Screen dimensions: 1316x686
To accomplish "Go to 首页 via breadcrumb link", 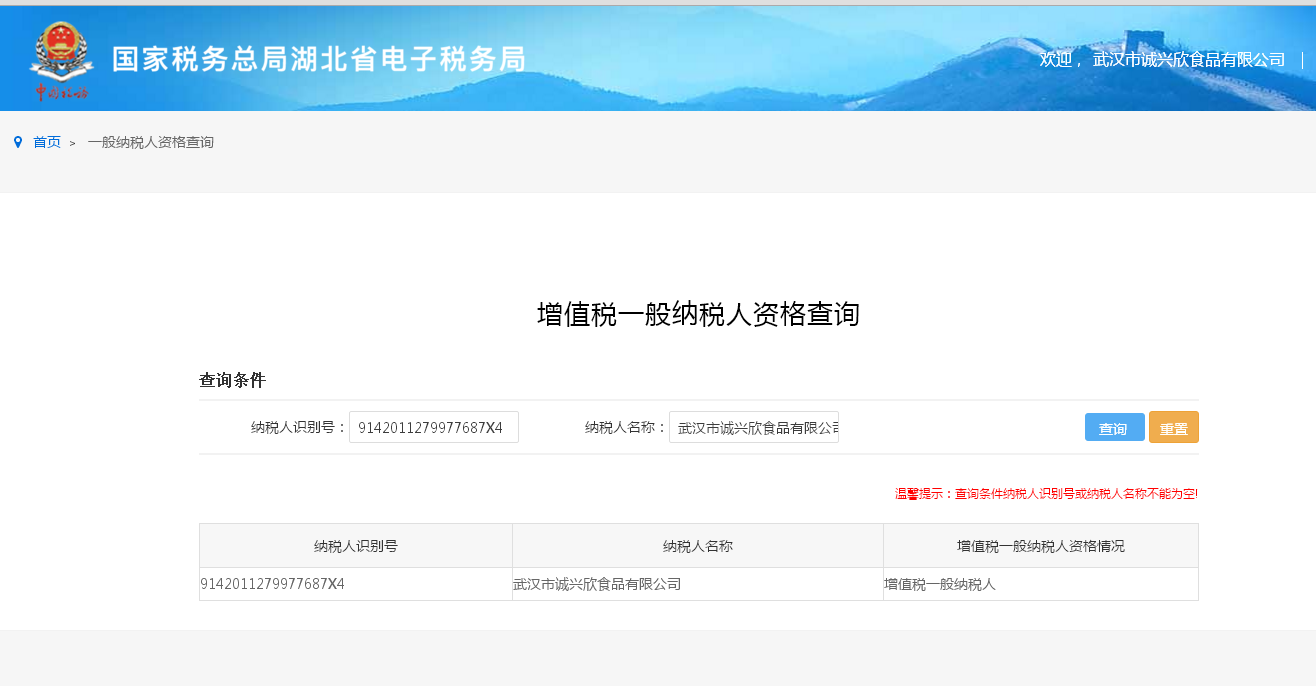I will tap(47, 142).
